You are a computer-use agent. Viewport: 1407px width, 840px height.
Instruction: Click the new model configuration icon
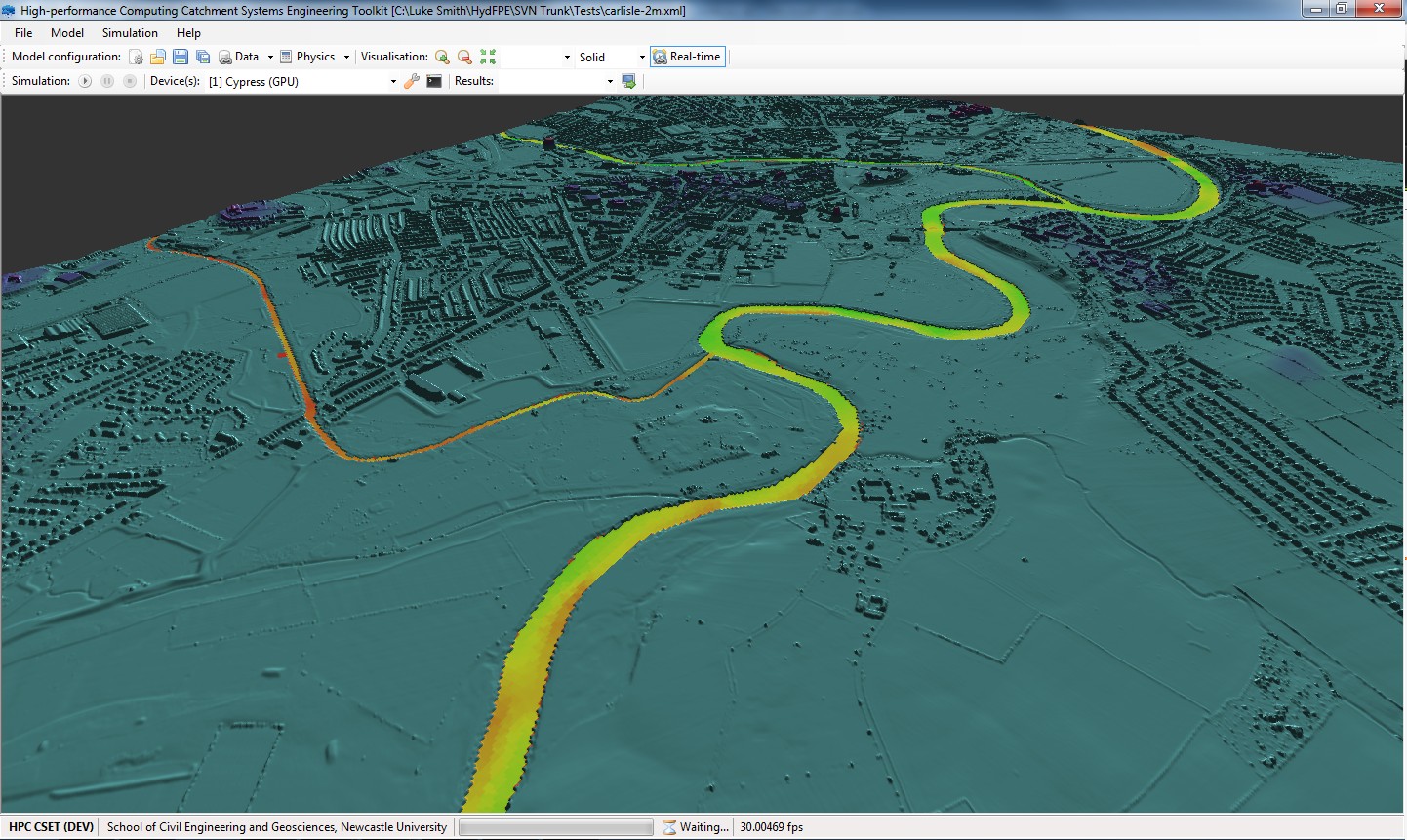click(x=137, y=58)
